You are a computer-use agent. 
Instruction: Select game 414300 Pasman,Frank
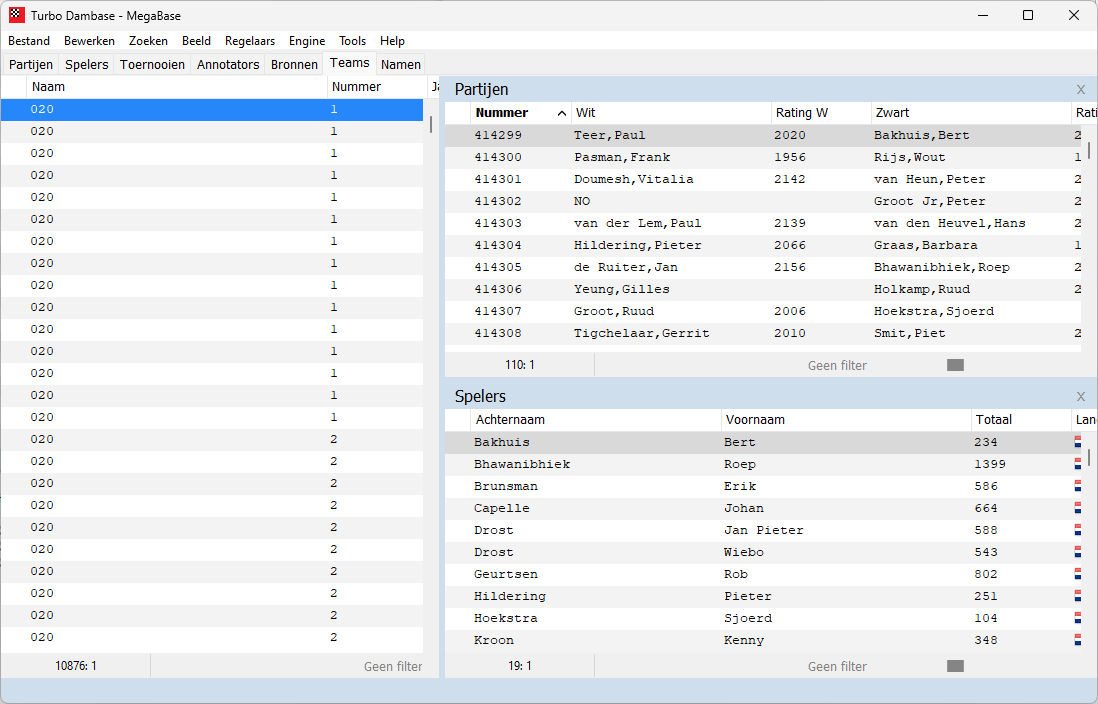pos(763,157)
